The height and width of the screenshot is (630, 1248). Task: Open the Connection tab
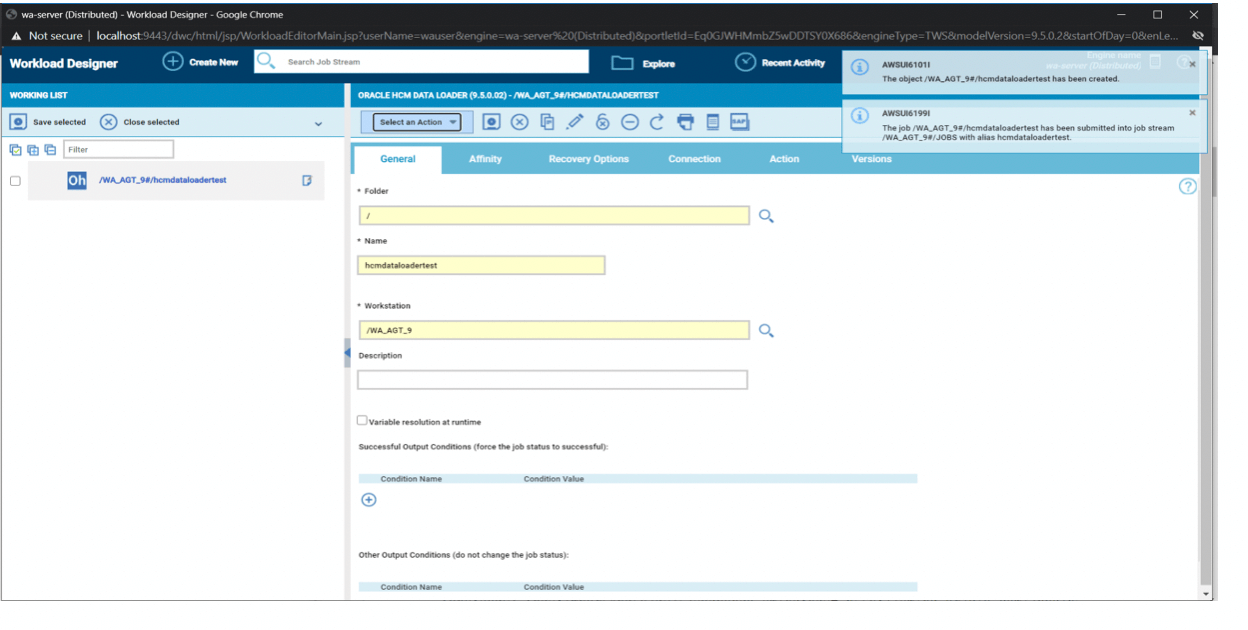(x=694, y=159)
